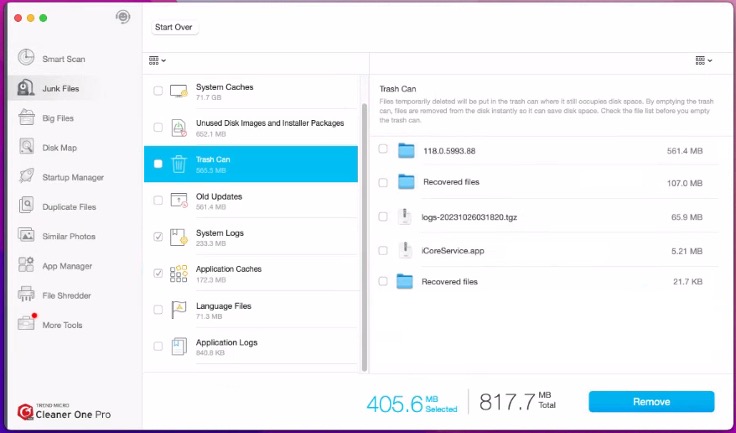Click the Big Files sidebar icon
Screen dimensions: 736x433
(x=26, y=118)
